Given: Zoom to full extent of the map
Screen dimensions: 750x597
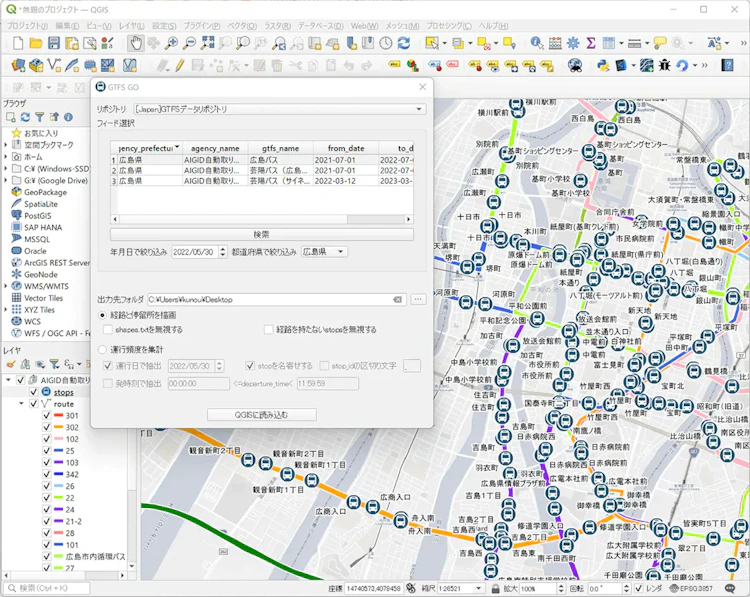Looking at the screenshot, I should pyautogui.click(x=207, y=44).
